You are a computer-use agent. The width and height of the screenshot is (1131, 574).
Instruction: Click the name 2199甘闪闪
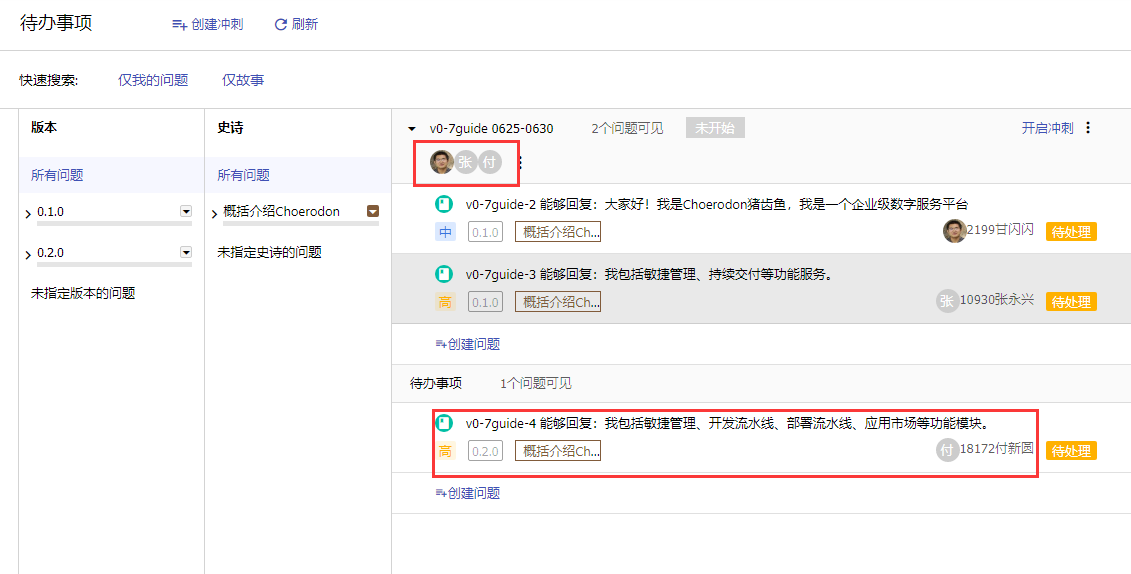point(1000,229)
